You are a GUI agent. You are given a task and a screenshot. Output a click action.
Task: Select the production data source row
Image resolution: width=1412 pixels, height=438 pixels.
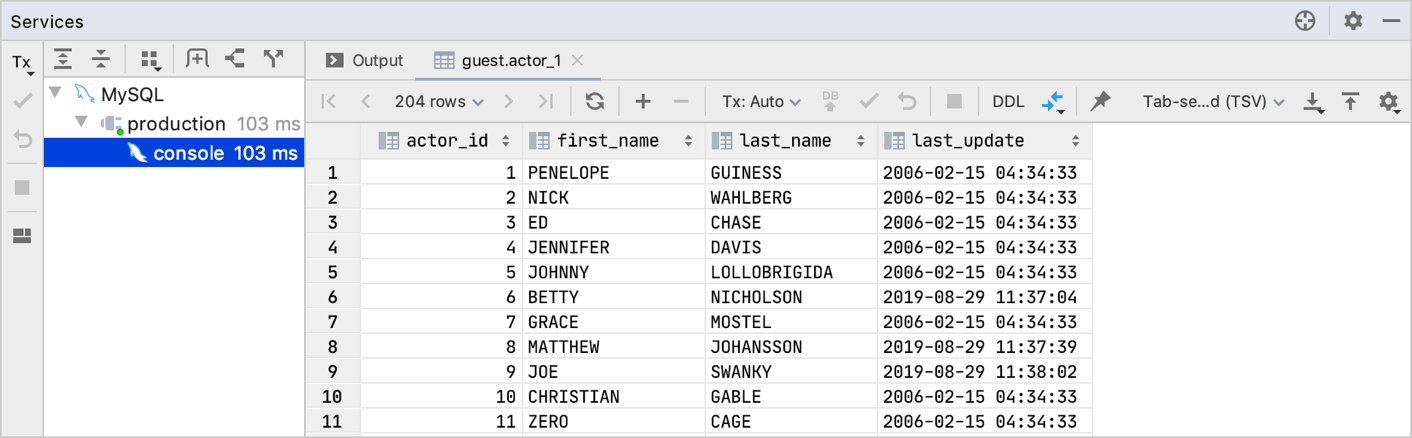pyautogui.click(x=174, y=124)
